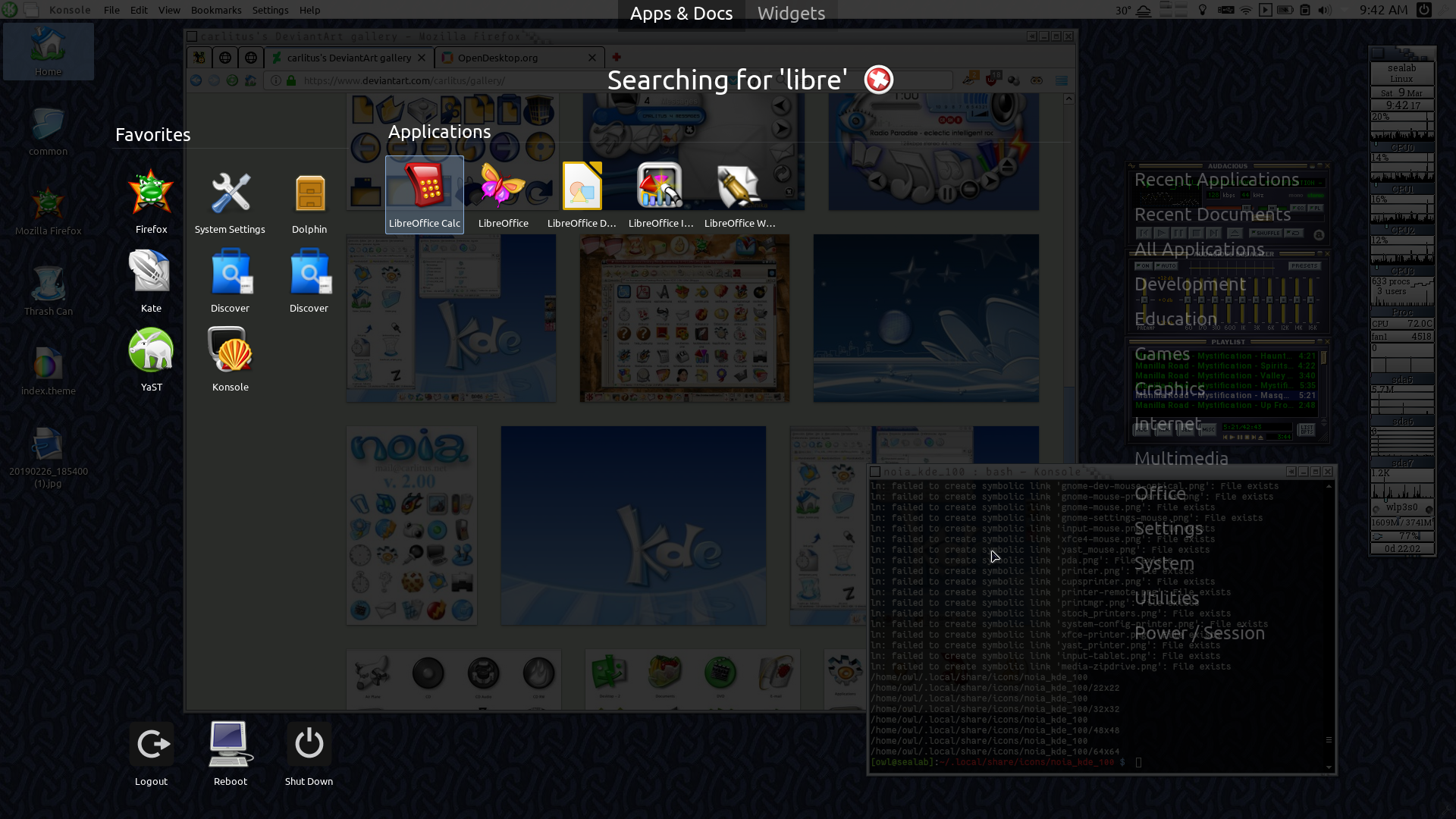Select the Games category
Image resolution: width=1456 pixels, height=819 pixels.
pyautogui.click(x=1162, y=354)
